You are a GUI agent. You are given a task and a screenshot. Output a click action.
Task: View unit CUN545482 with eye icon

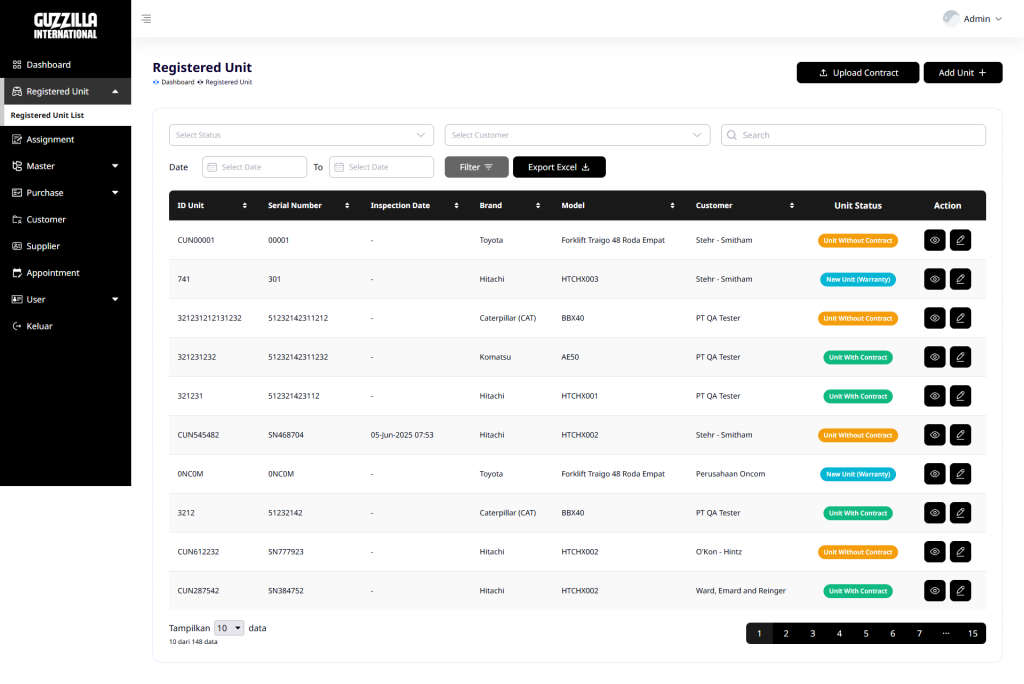coord(935,435)
